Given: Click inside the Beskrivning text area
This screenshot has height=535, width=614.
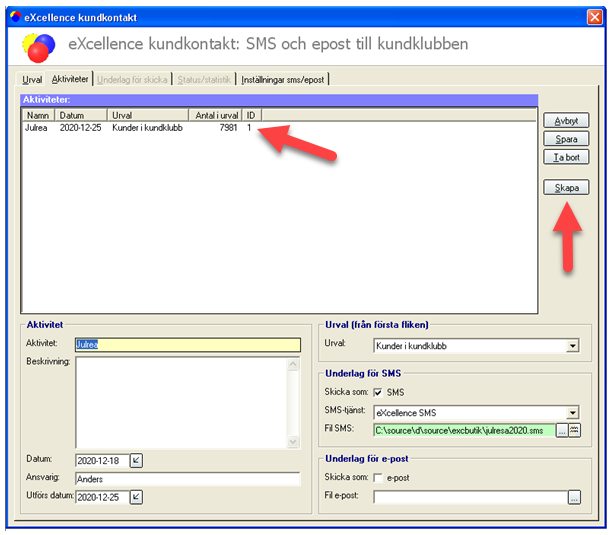Looking at the screenshot, I should point(182,402).
